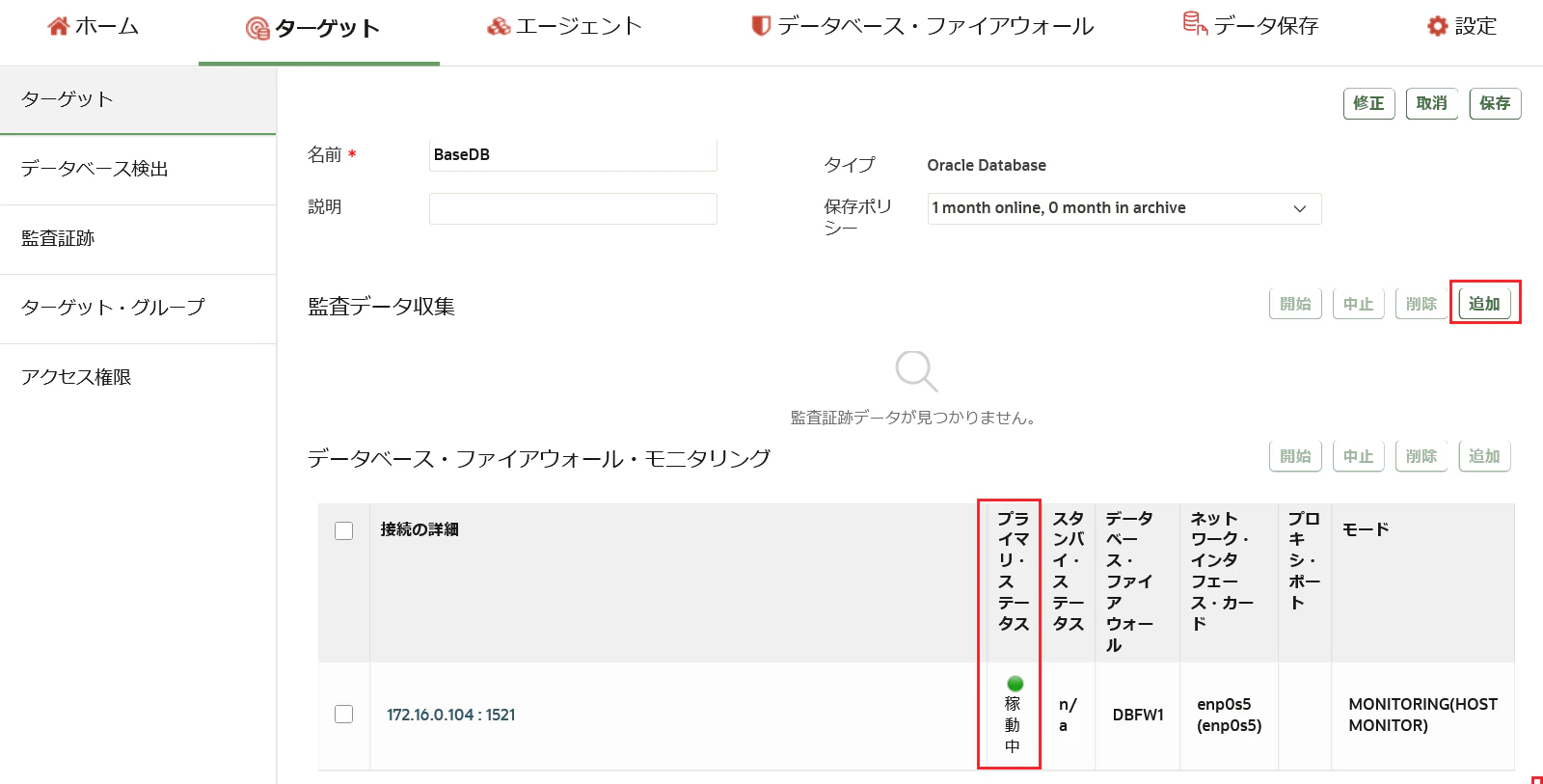
Task: Click the Target bullseye icon
Action: [257, 29]
